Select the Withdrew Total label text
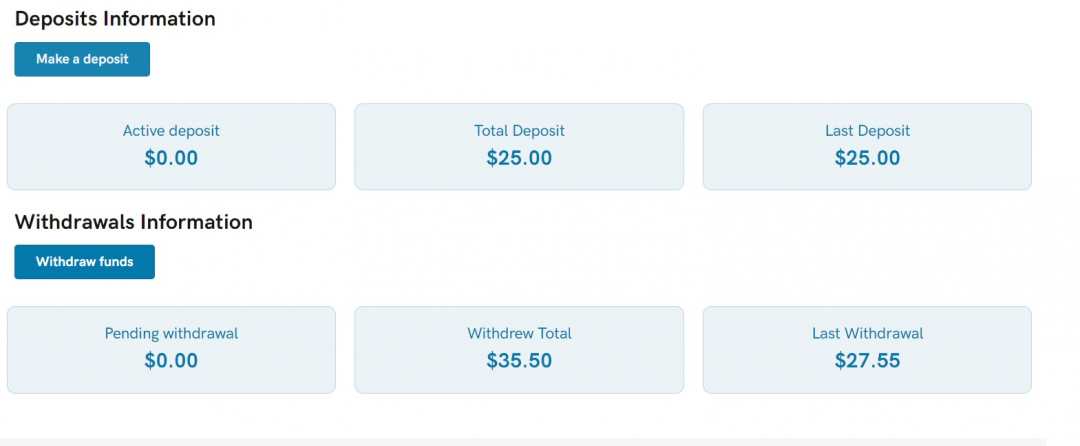 click(519, 334)
